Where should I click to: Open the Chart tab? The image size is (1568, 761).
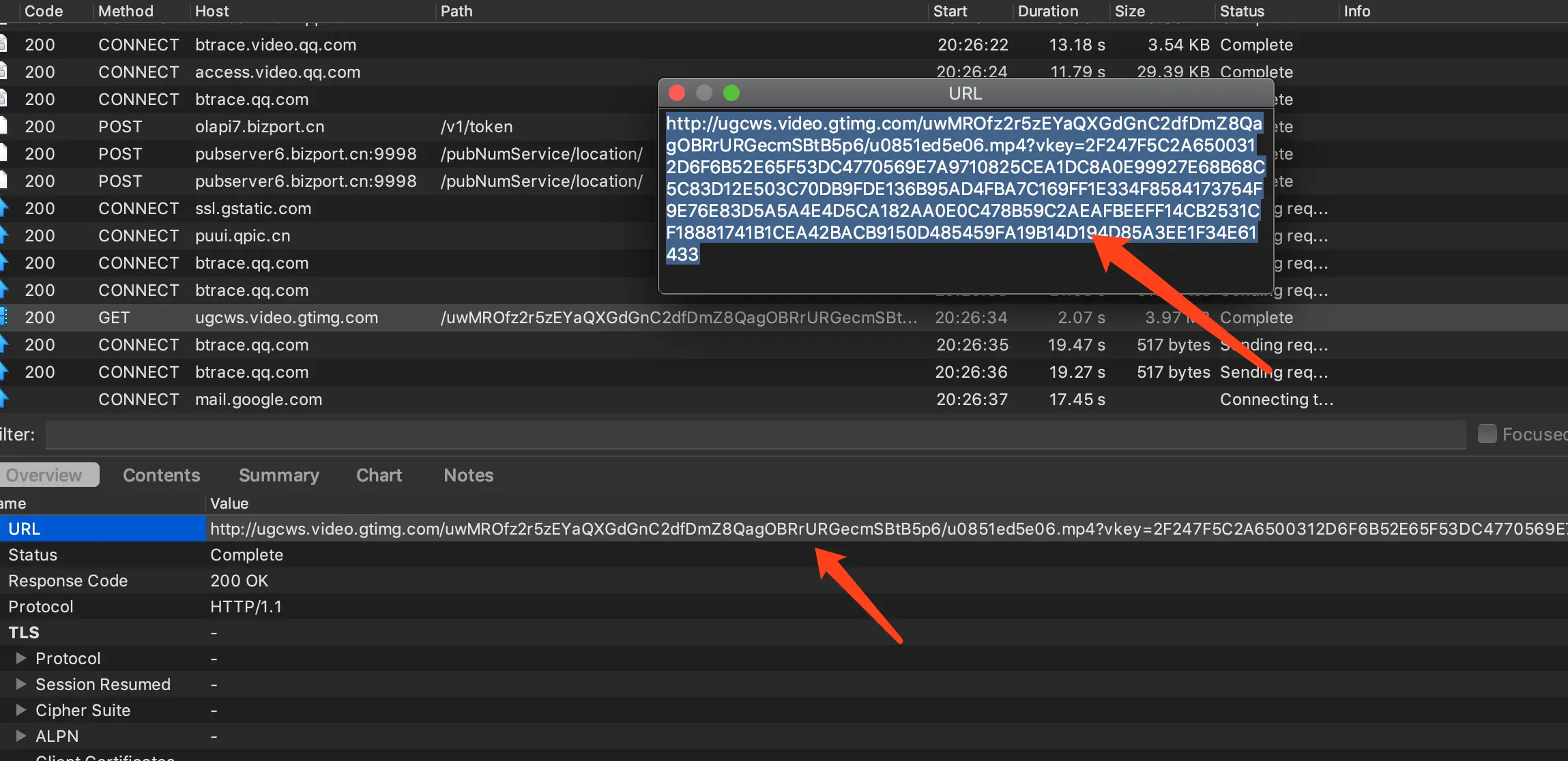point(379,475)
